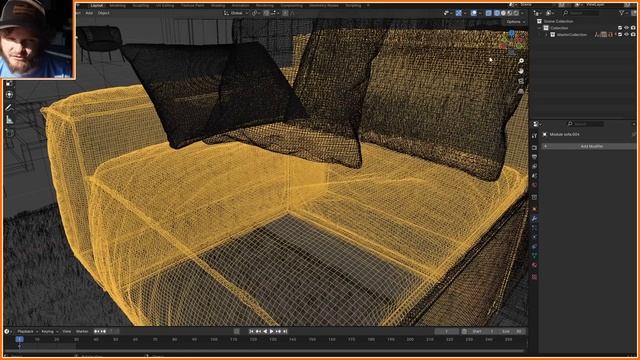
Task: Open the Playback dropdown in timeline
Action: [27, 331]
